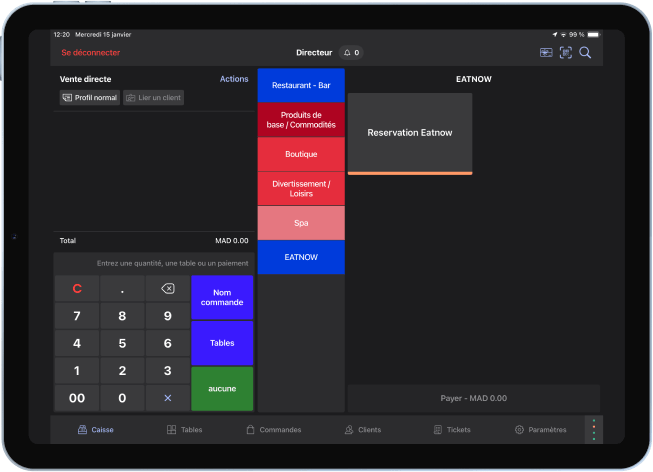
Task: Open the cash drawer icon in header
Action: click(x=546, y=53)
